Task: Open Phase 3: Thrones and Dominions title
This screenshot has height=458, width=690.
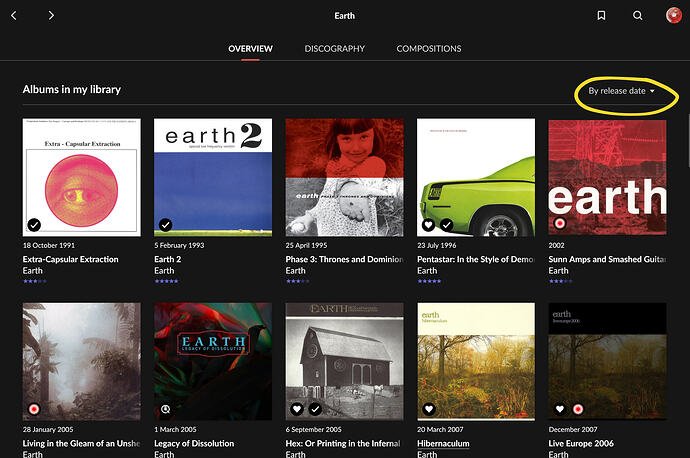Action: coord(345,260)
